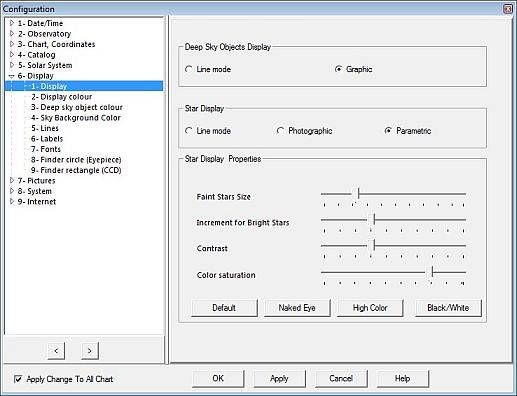Select the 1- Date/Time label
The width and height of the screenshot is (517, 396).
click(40, 23)
